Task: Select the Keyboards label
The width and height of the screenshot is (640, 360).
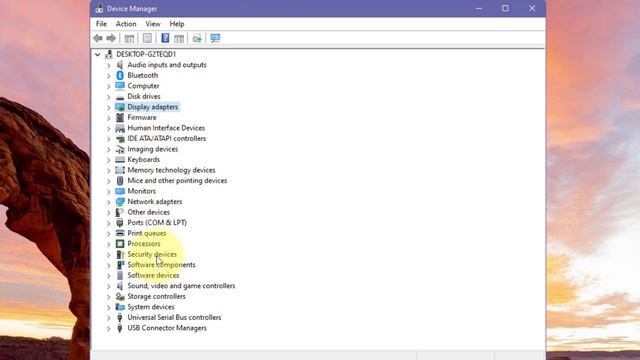Action: click(x=144, y=160)
